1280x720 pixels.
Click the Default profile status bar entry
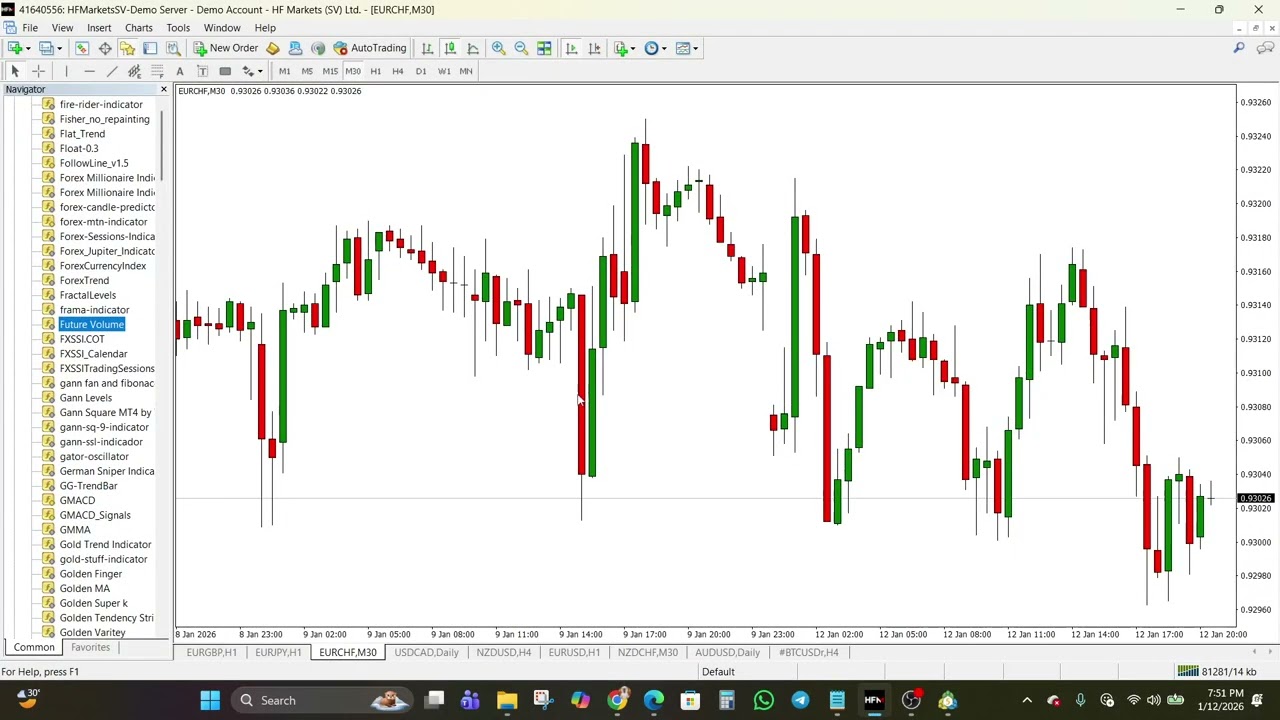coord(718,672)
